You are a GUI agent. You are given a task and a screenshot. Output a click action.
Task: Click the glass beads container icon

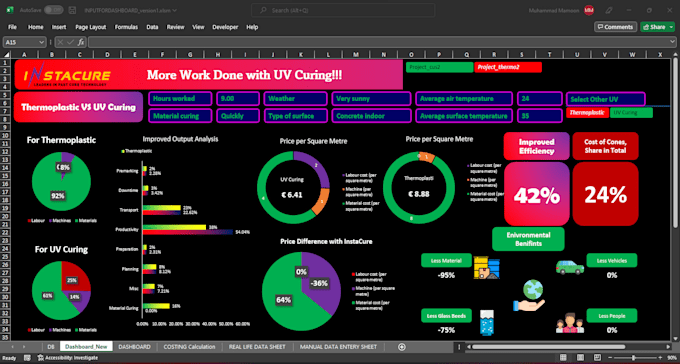pyautogui.click(x=487, y=322)
